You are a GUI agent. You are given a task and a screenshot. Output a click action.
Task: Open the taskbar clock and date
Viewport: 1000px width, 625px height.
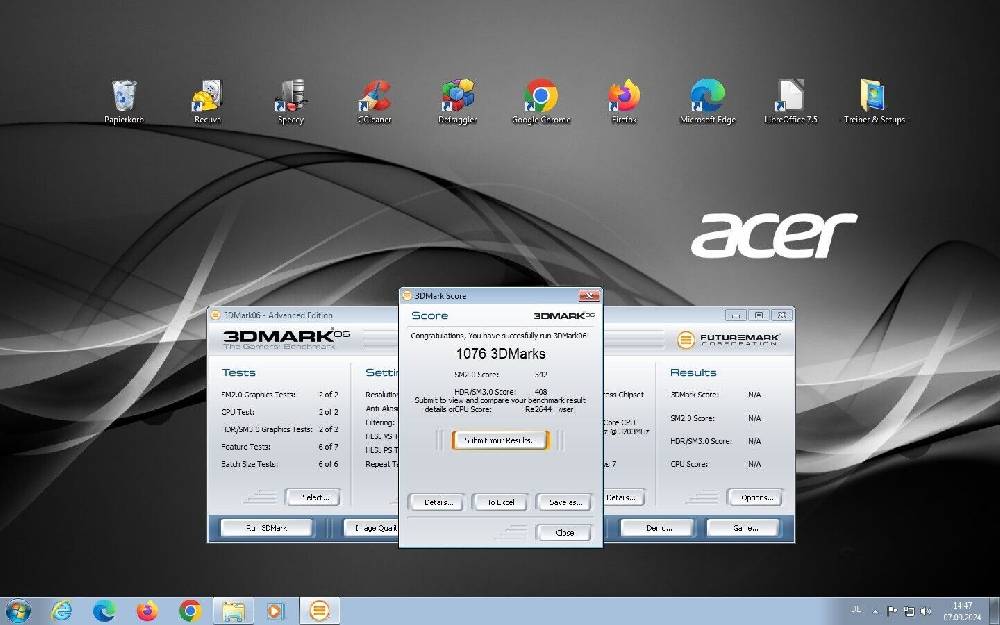point(962,611)
